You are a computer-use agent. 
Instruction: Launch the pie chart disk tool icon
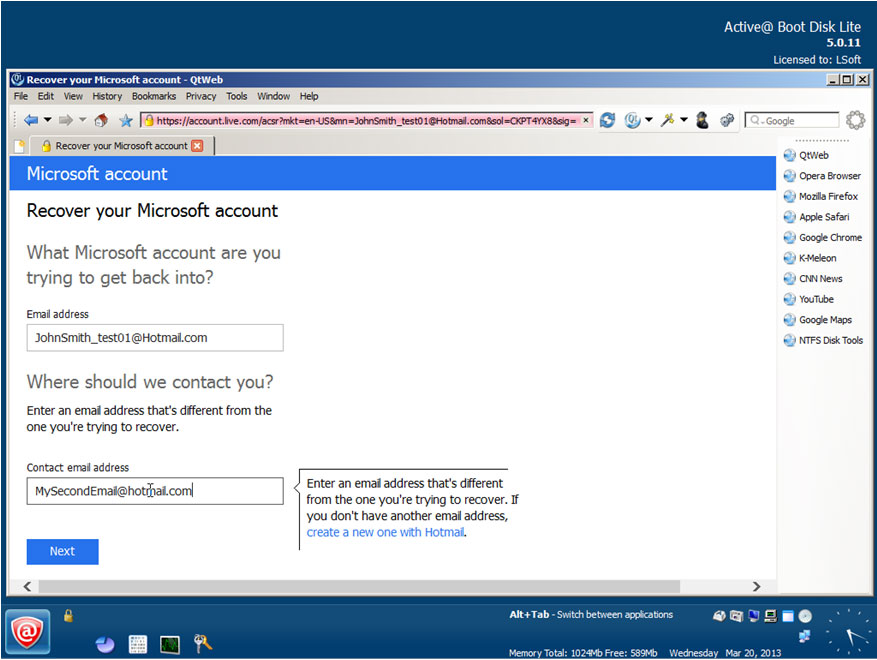tap(105, 644)
